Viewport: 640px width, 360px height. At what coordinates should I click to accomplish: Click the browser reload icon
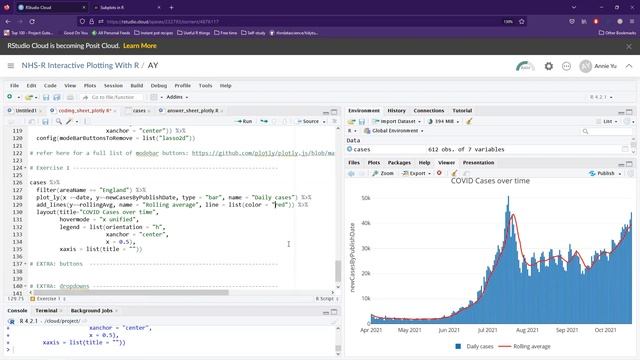(x=32, y=21)
